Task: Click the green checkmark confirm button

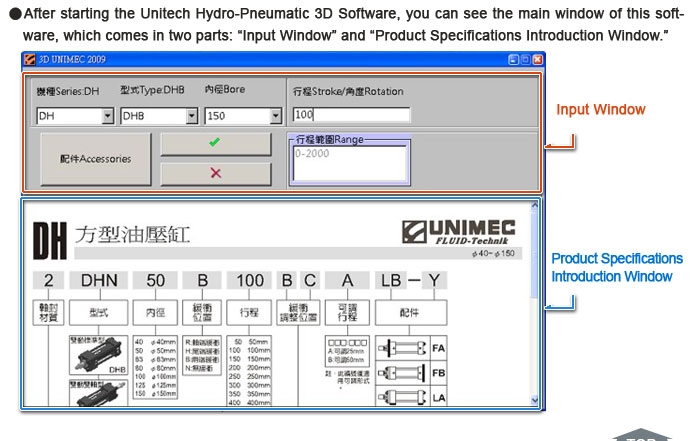Action: coord(216,144)
